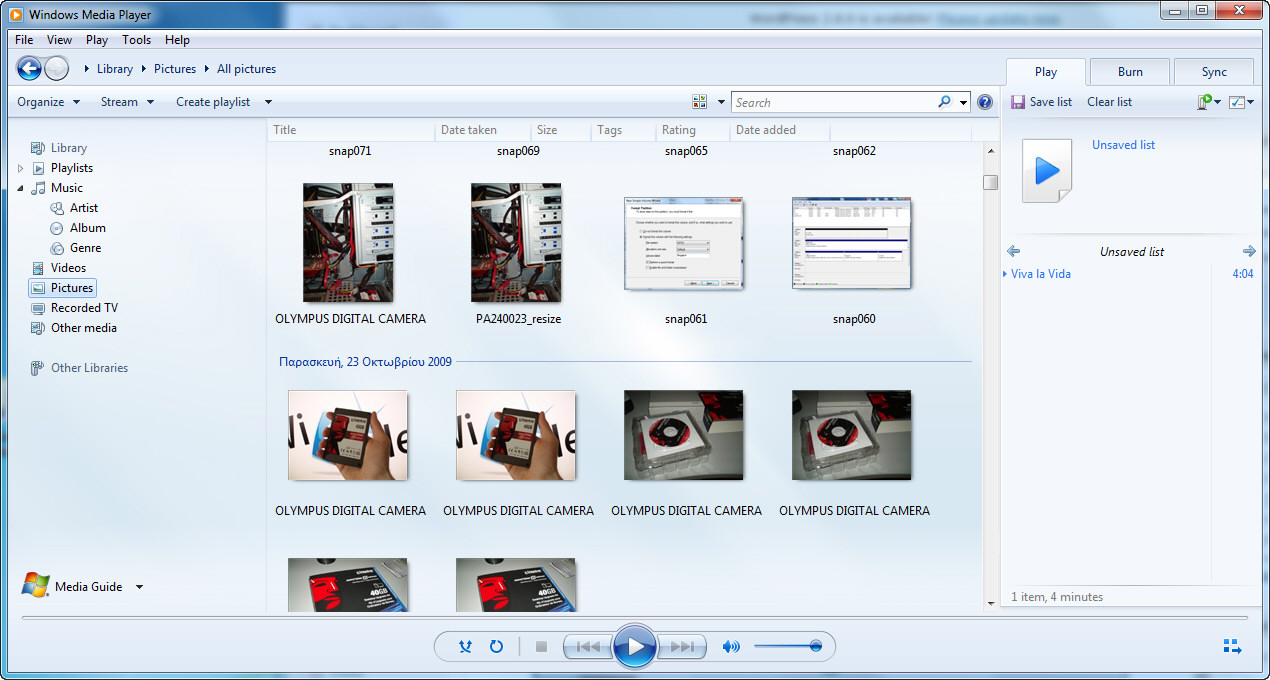Viewport: 1270px width, 680px height.
Task: Open the Artist view under Music
Action: pyautogui.click(x=84, y=208)
